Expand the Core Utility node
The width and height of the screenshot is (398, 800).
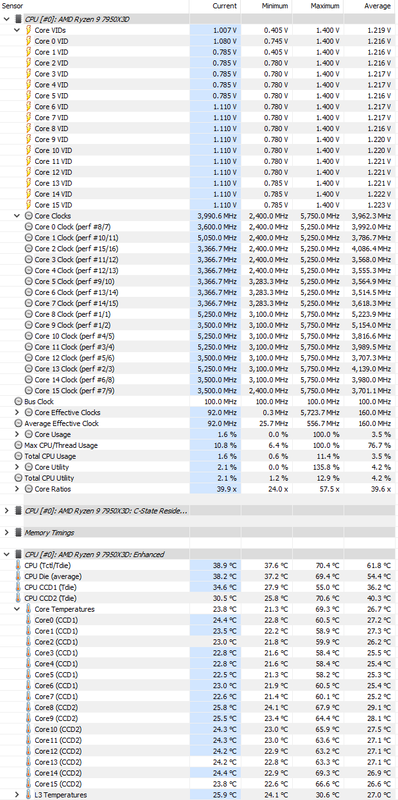(17, 467)
